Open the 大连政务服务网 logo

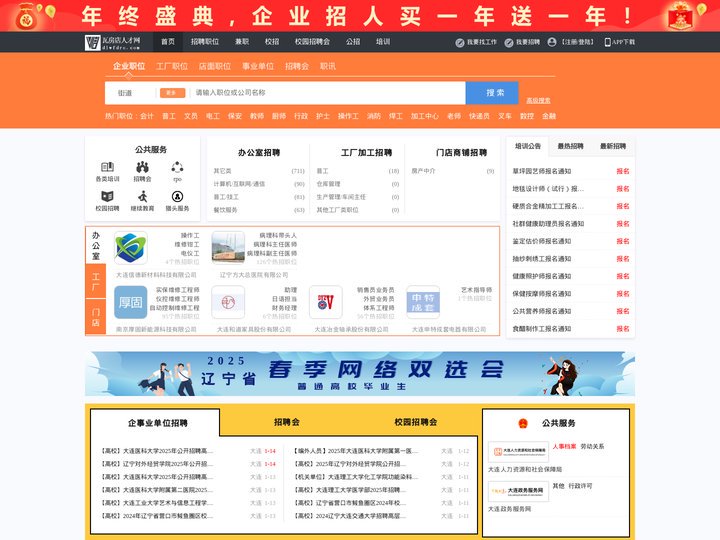pos(518,491)
